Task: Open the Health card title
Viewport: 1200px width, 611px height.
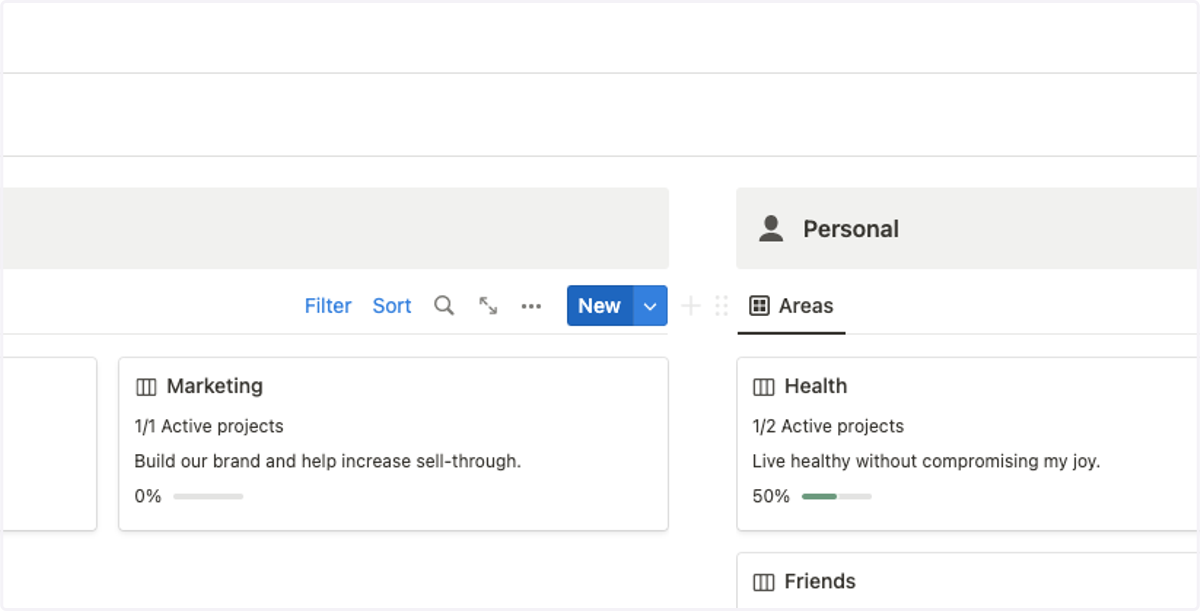Action: click(816, 386)
